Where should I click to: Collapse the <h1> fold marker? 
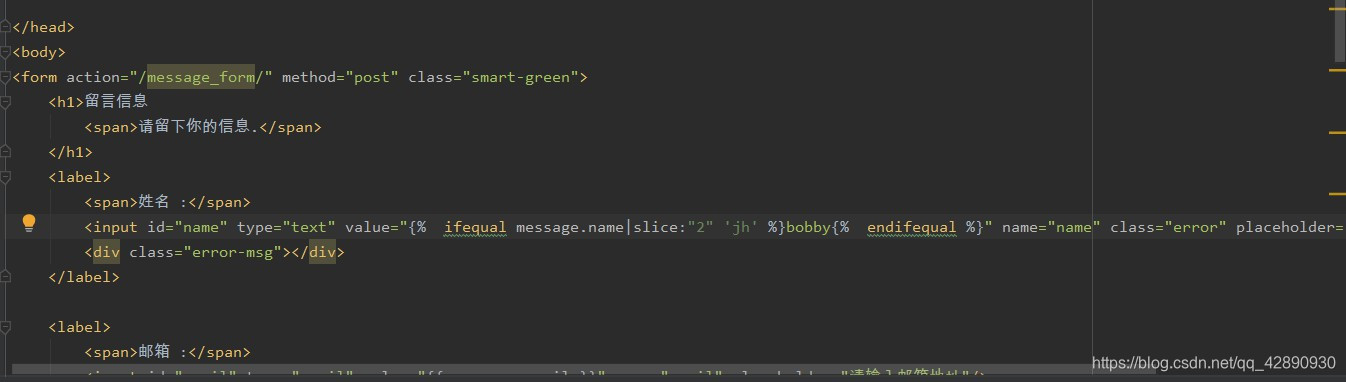pos(5,102)
